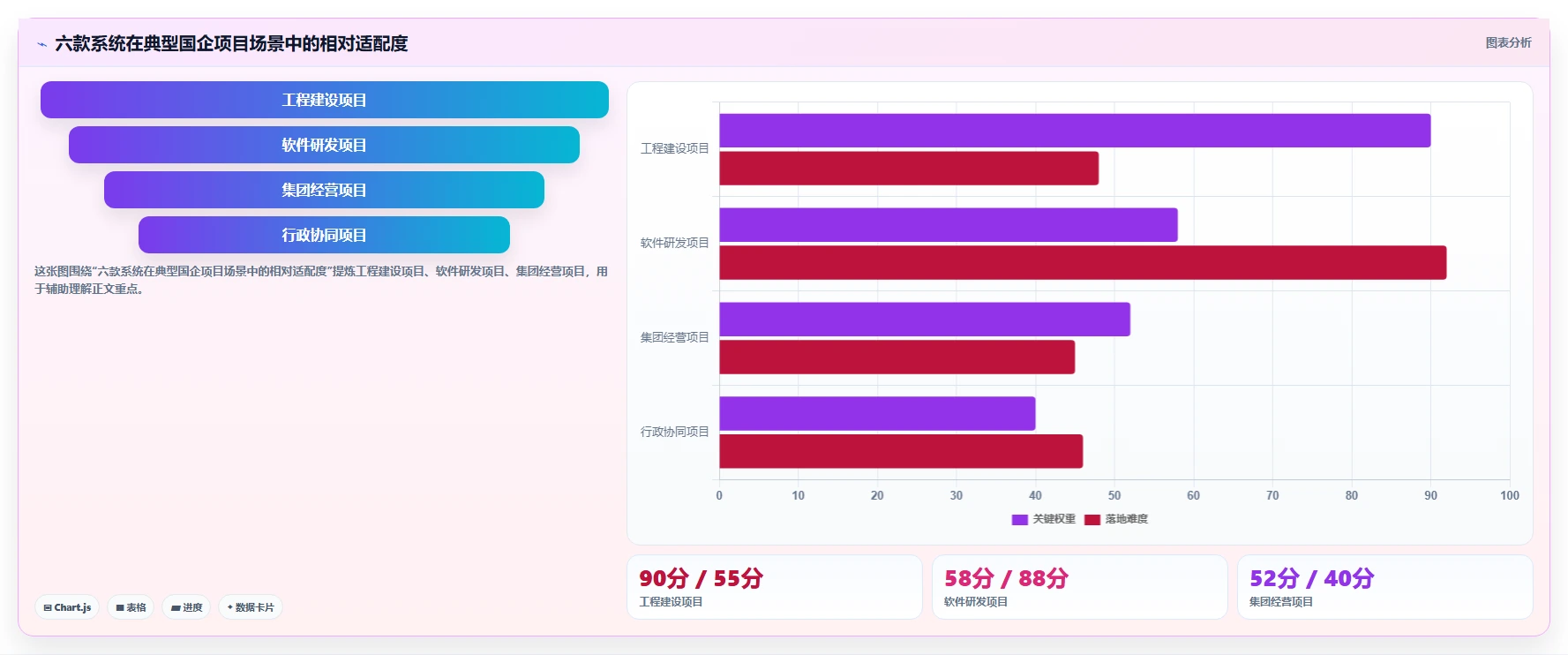Select the 软件研发项目 funnel bar
1568x655 pixels.
point(324,145)
